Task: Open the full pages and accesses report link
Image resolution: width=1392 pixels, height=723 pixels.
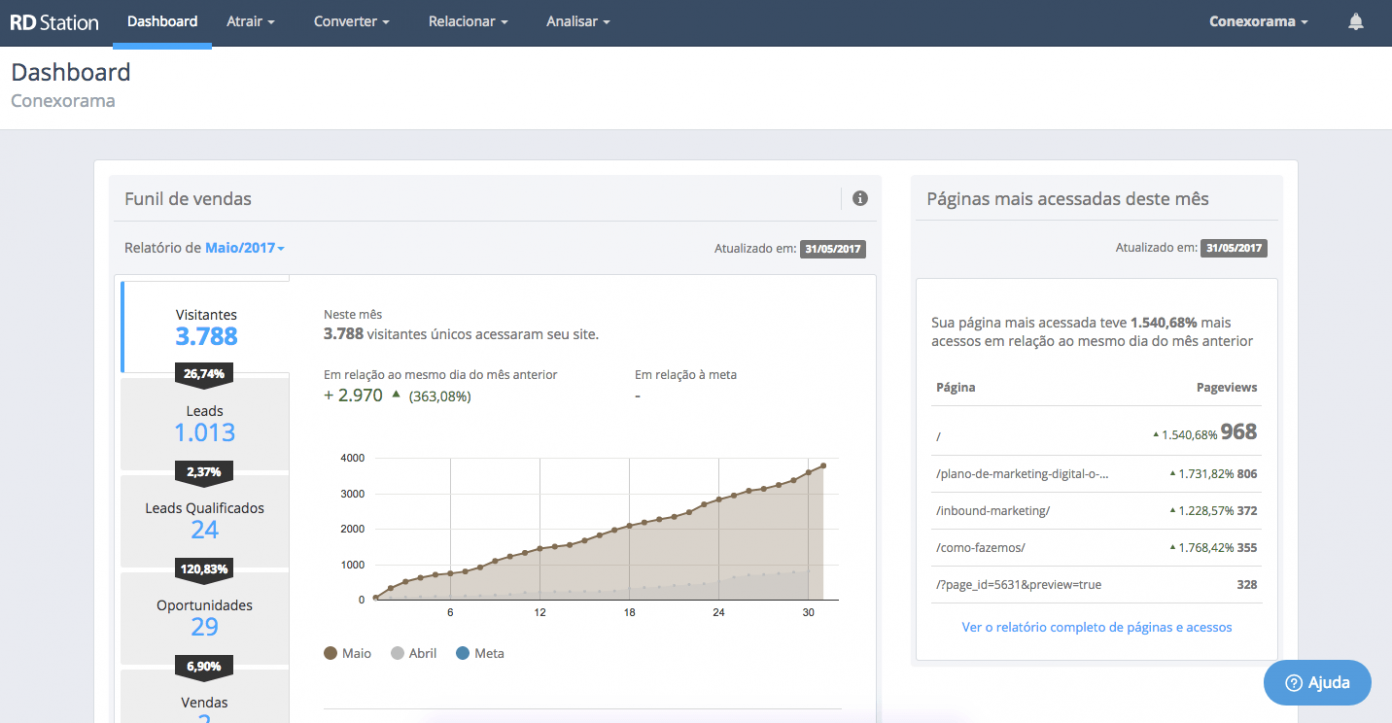Action: pos(1096,627)
